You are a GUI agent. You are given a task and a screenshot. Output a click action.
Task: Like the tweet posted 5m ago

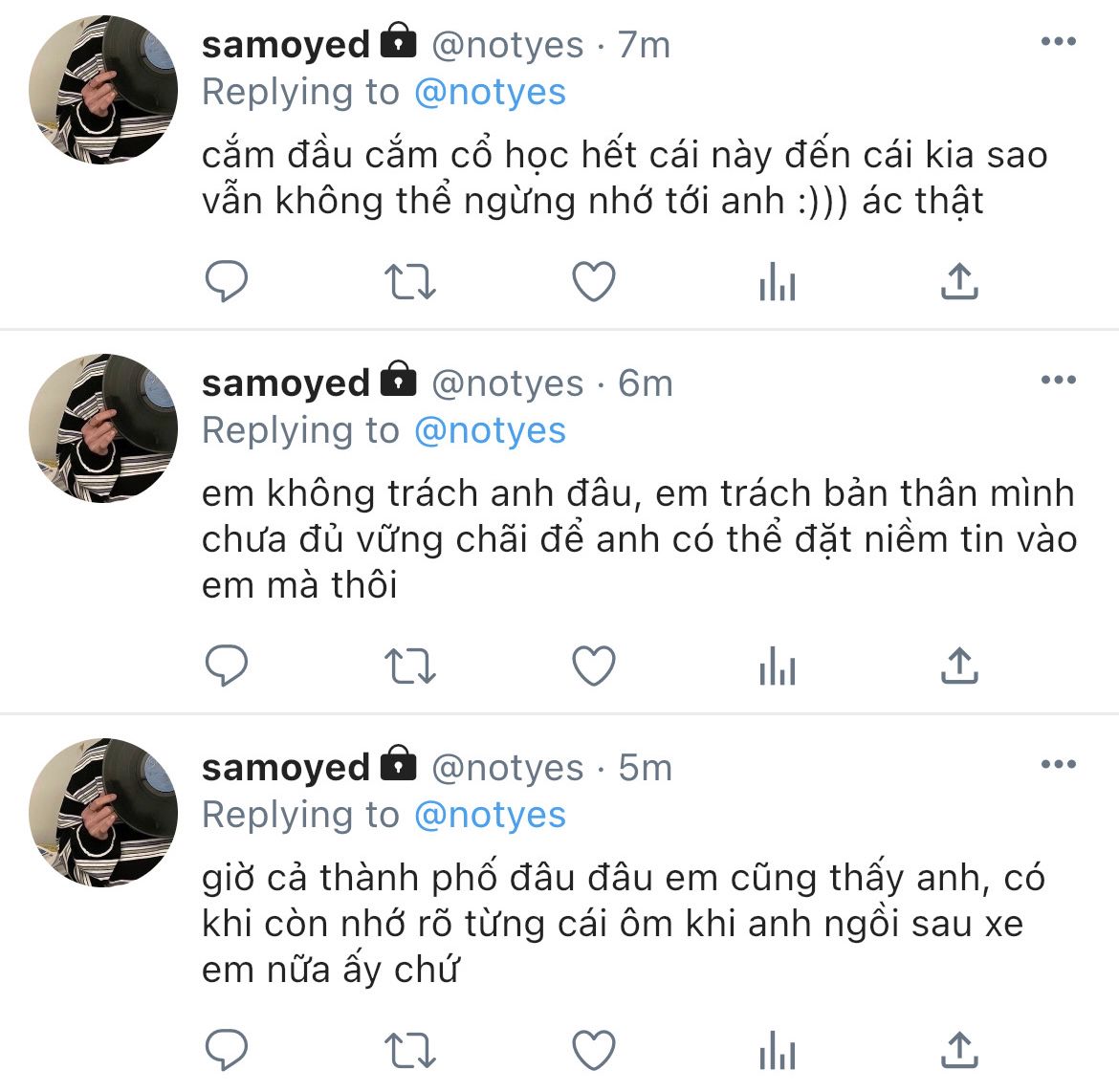594,1050
